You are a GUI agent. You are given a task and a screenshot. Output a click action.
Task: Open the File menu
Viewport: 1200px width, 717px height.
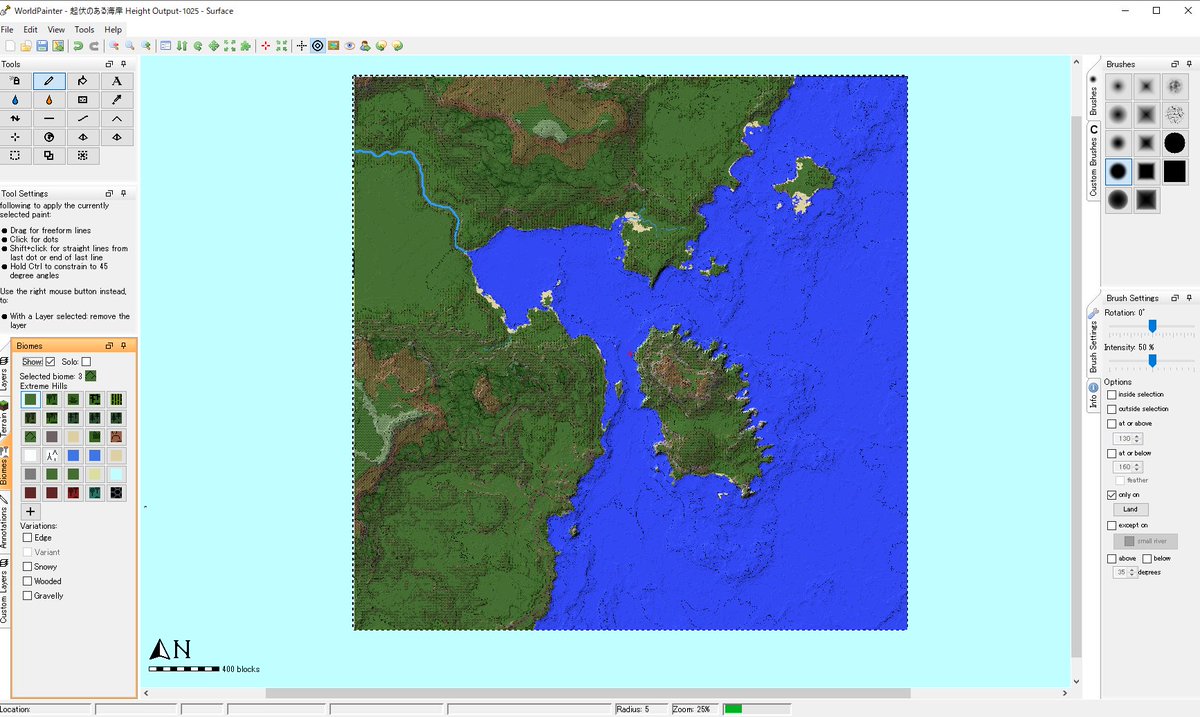click(7, 30)
